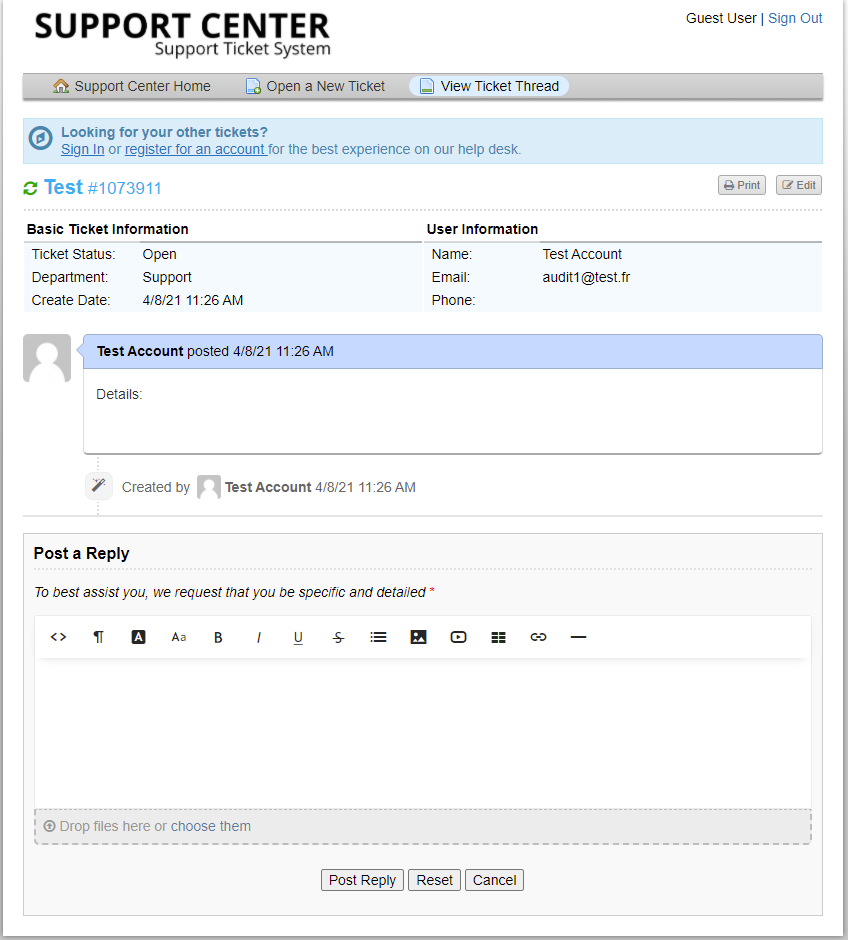This screenshot has width=848, height=940.
Task: Toggle bold formatting in reply editor
Action: click(x=219, y=637)
